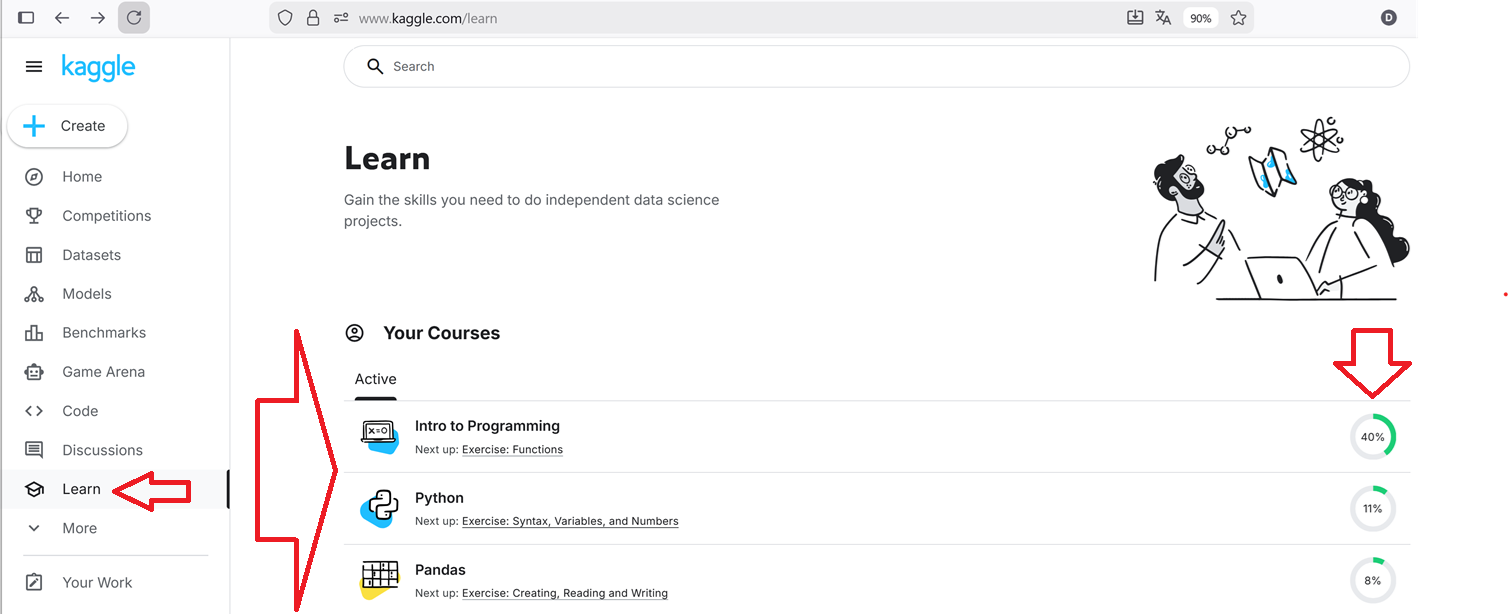Image resolution: width=1508 pixels, height=614 pixels.
Task: Open the Kaggle hamburger menu
Action: [x=34, y=67]
